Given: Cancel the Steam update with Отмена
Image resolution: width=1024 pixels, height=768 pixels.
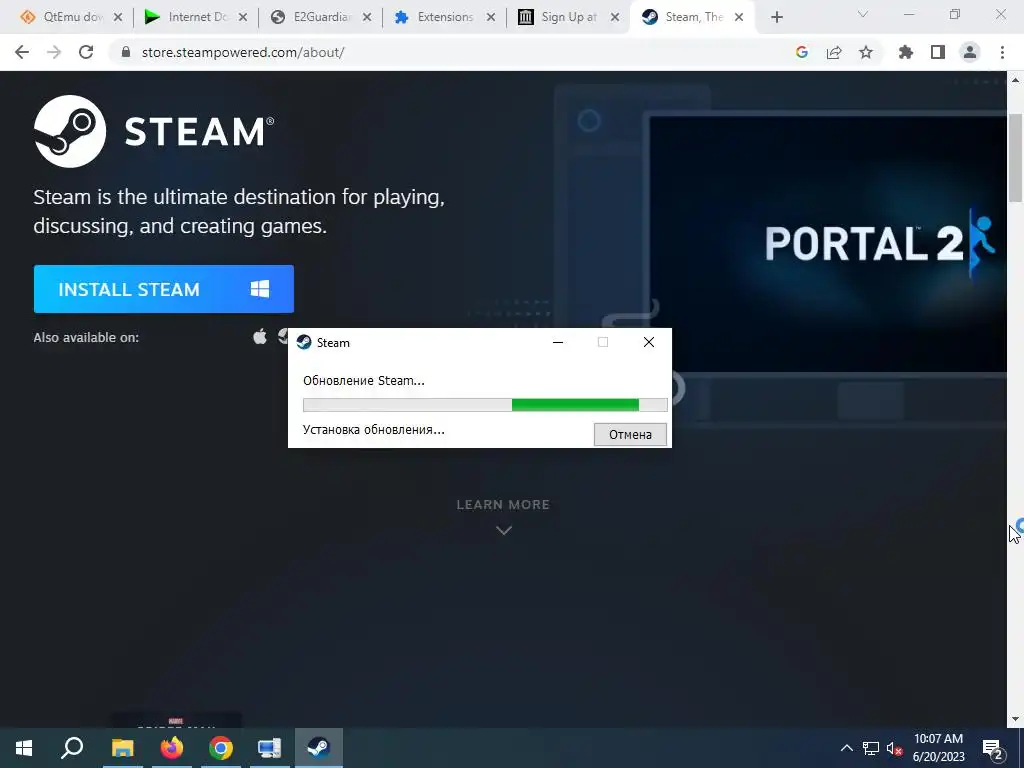Looking at the screenshot, I should tap(630, 434).
